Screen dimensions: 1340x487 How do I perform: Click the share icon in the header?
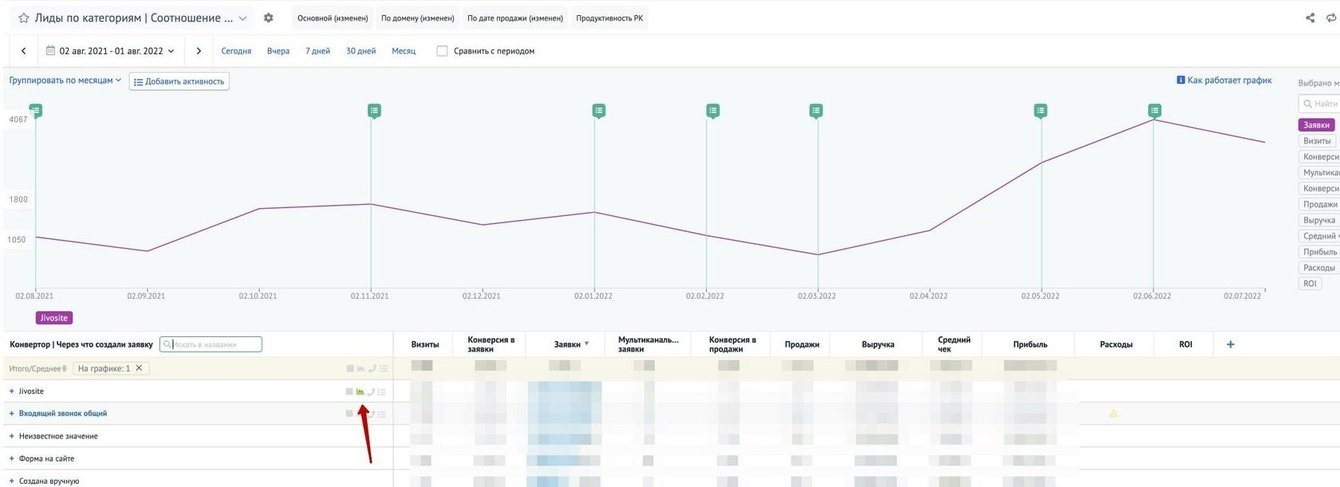coord(1310,18)
